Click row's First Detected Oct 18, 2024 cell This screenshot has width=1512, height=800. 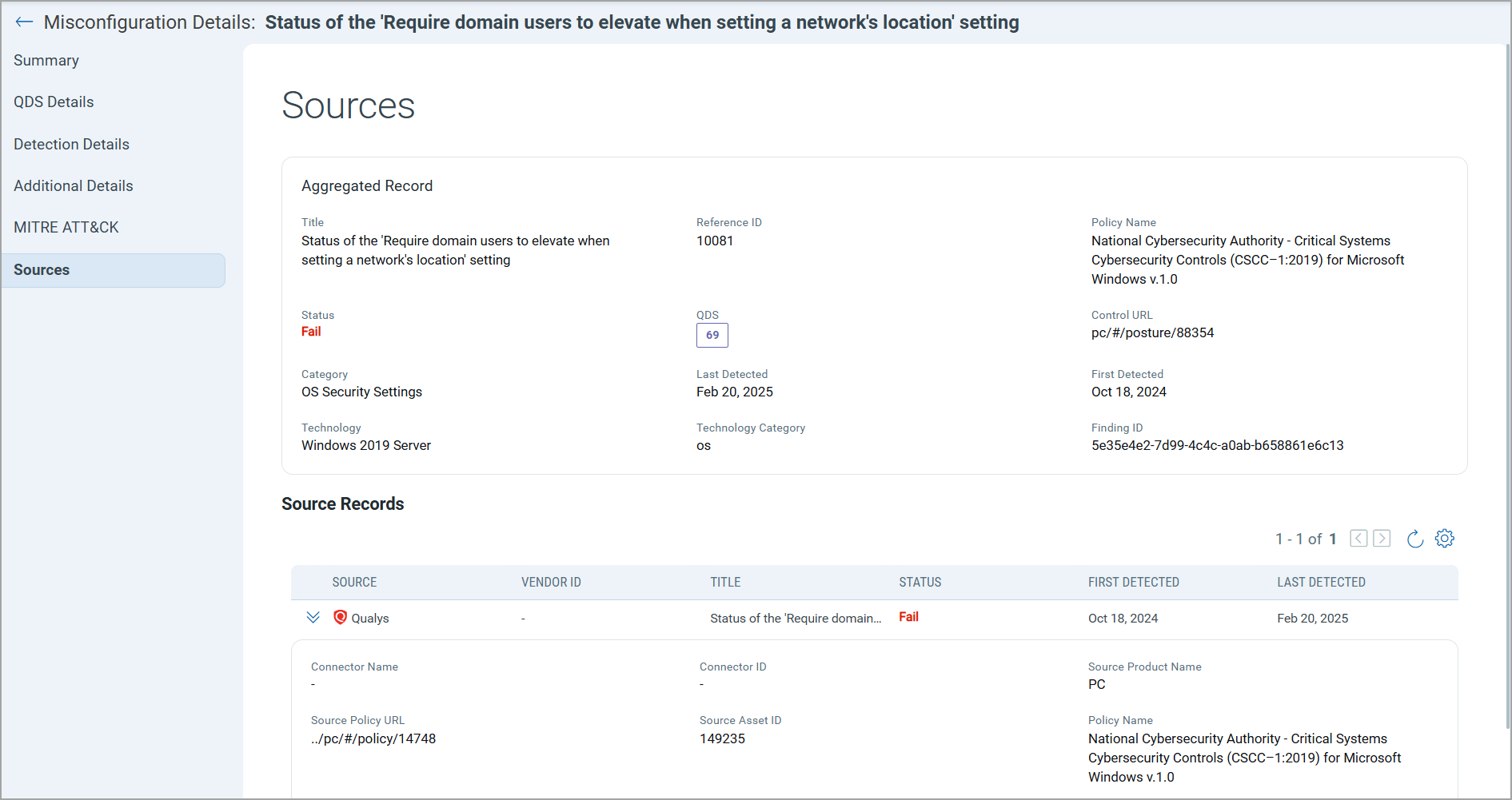point(1123,619)
